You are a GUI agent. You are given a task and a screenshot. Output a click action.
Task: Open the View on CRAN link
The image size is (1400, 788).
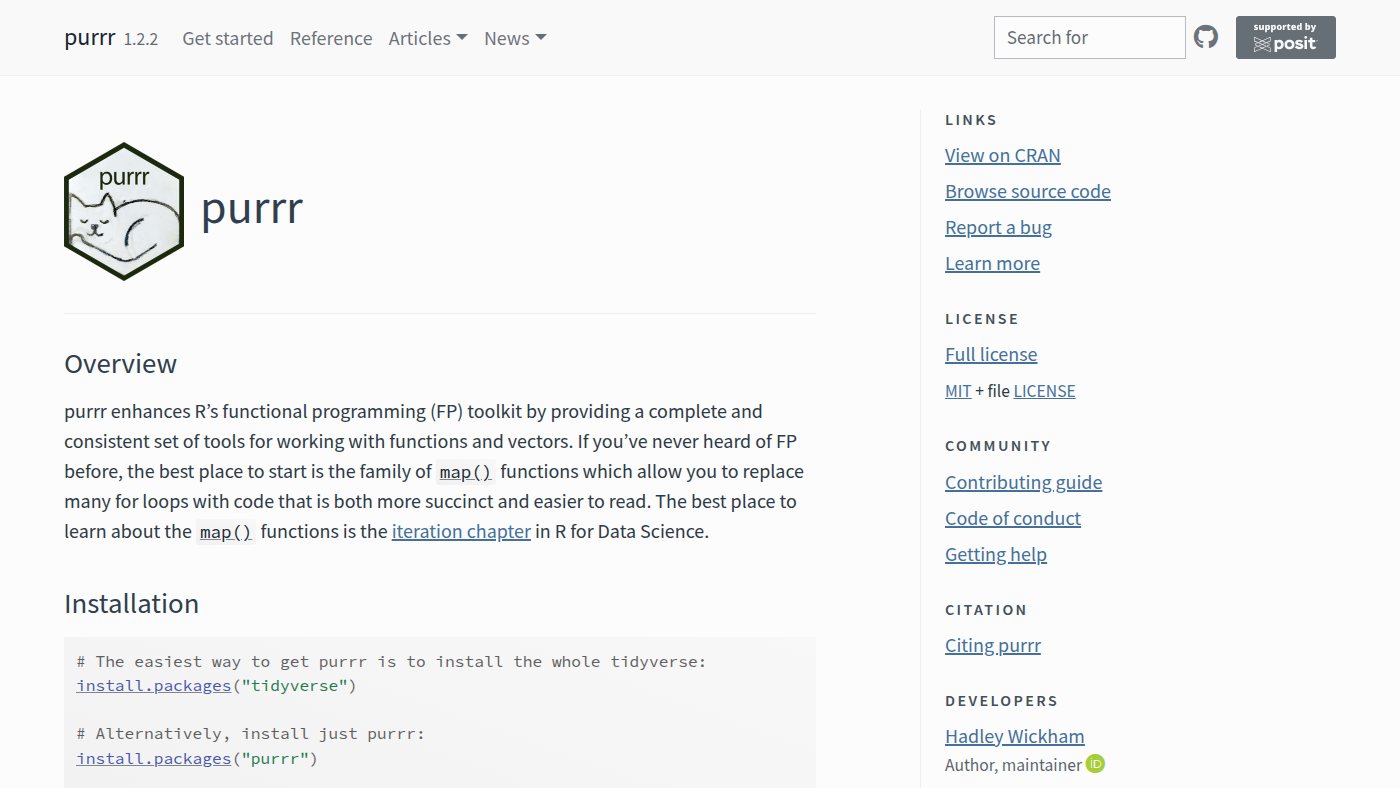click(1003, 155)
